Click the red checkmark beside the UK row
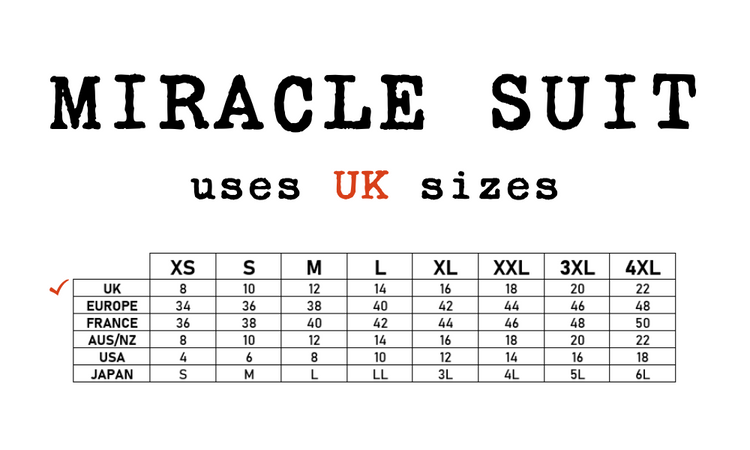 coord(58,288)
